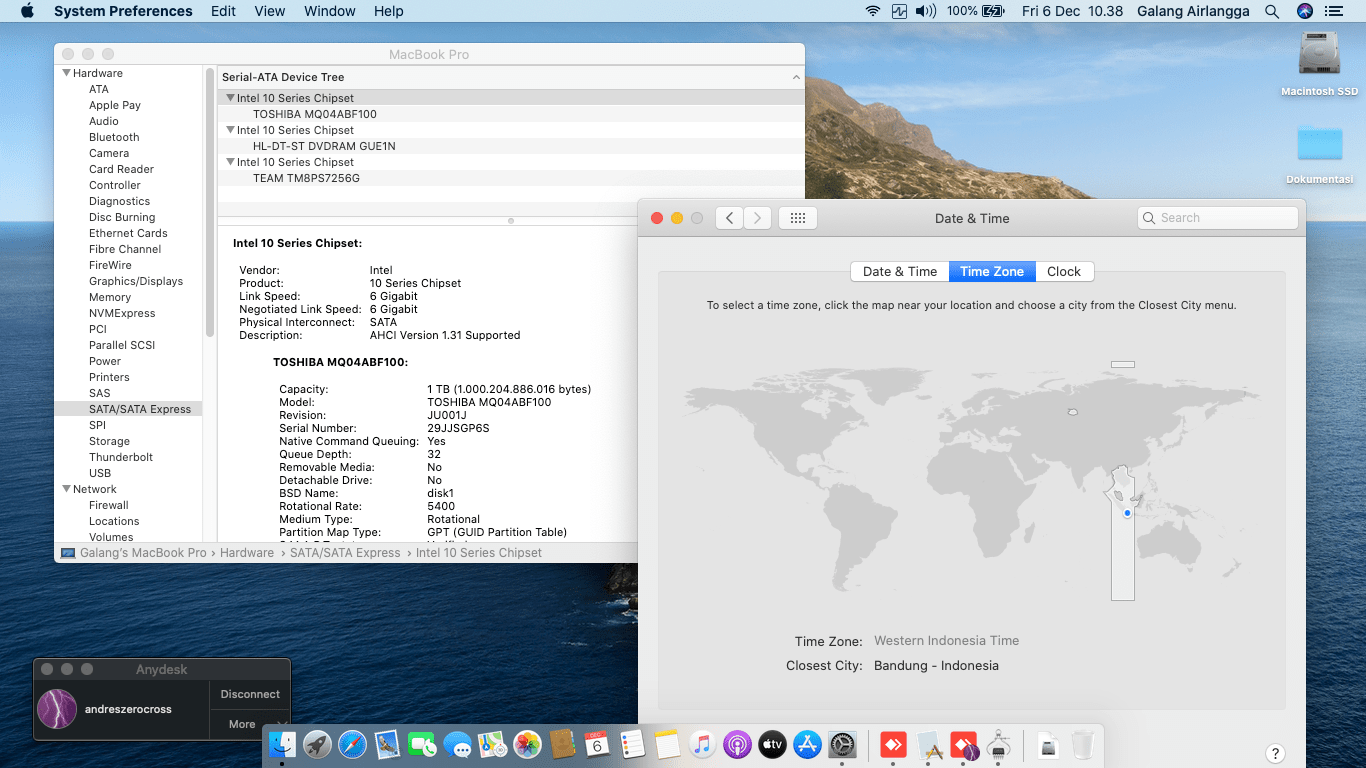This screenshot has width=1366, height=768.
Task: Select Macintosh SSD drive on desktop
Action: pos(1319,64)
